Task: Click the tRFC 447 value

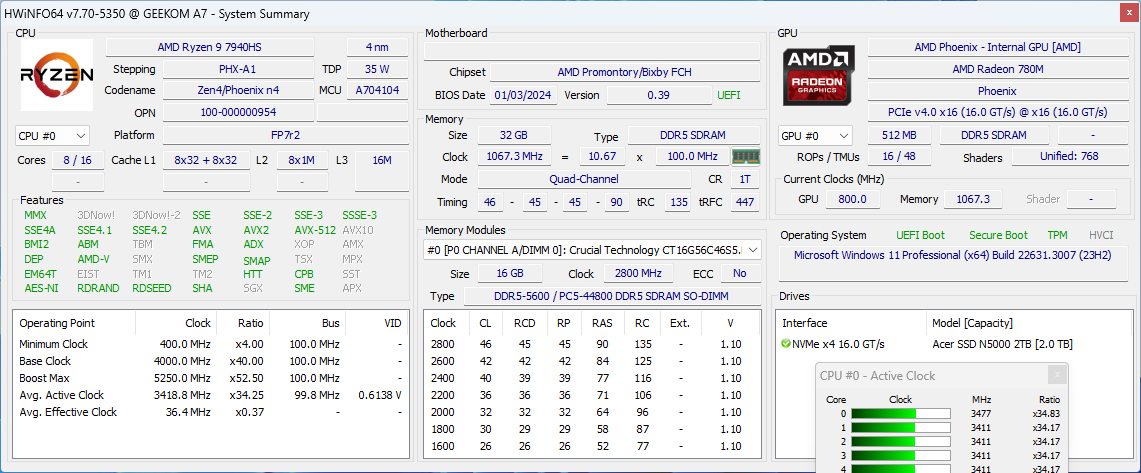Action: (x=744, y=202)
